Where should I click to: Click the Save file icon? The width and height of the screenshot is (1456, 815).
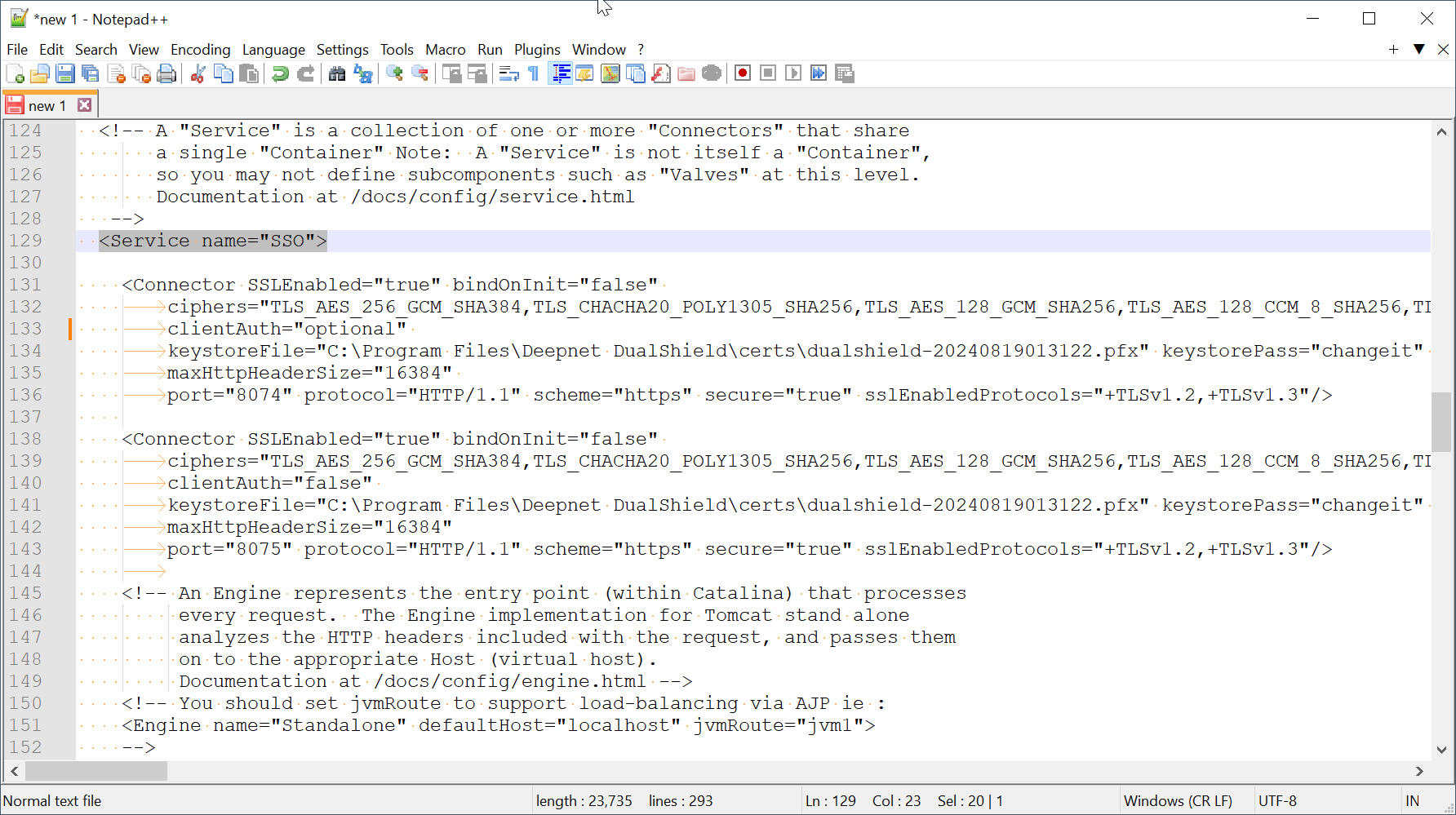[65, 73]
